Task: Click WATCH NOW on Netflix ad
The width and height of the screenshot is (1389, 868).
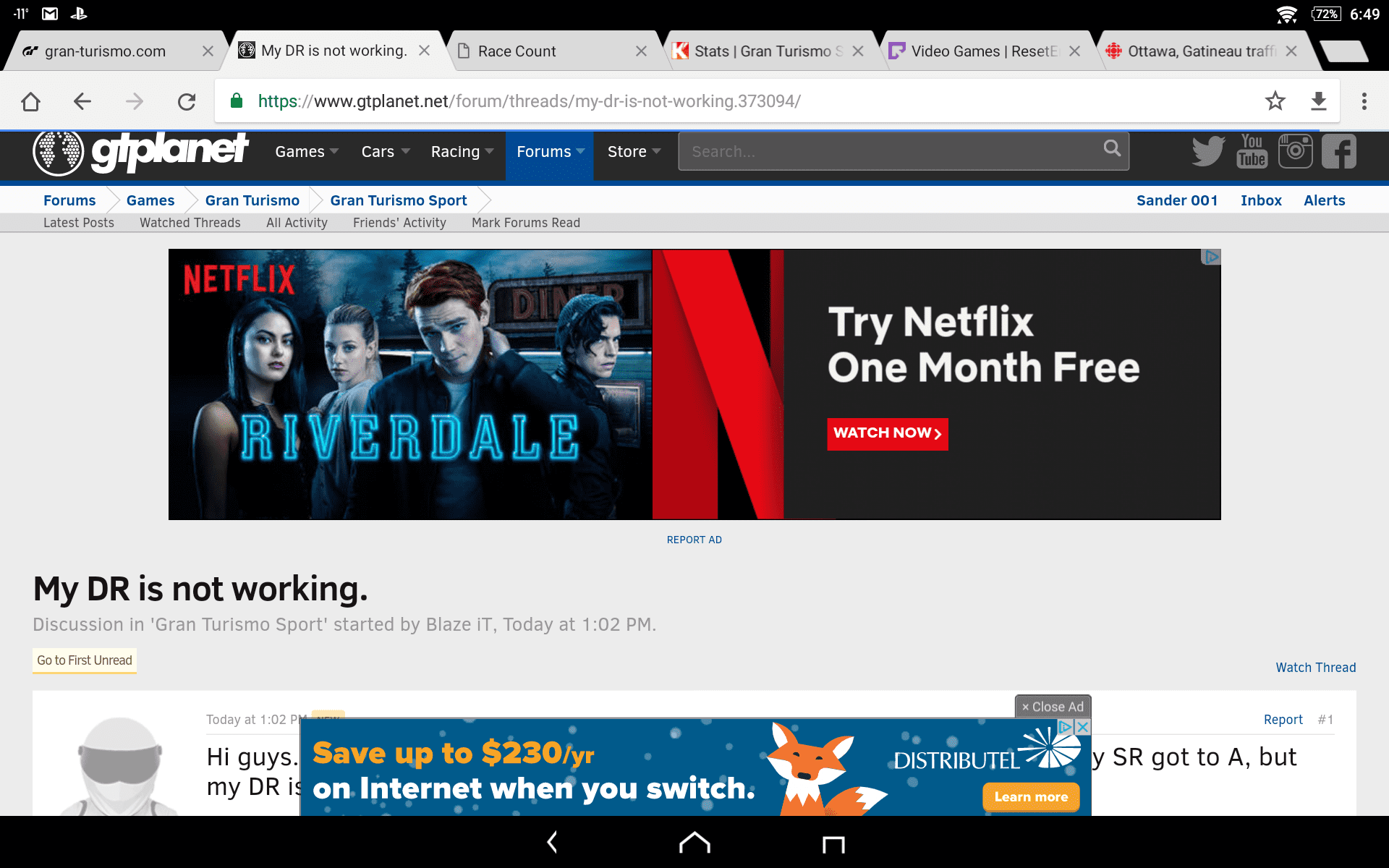Action: [x=888, y=433]
